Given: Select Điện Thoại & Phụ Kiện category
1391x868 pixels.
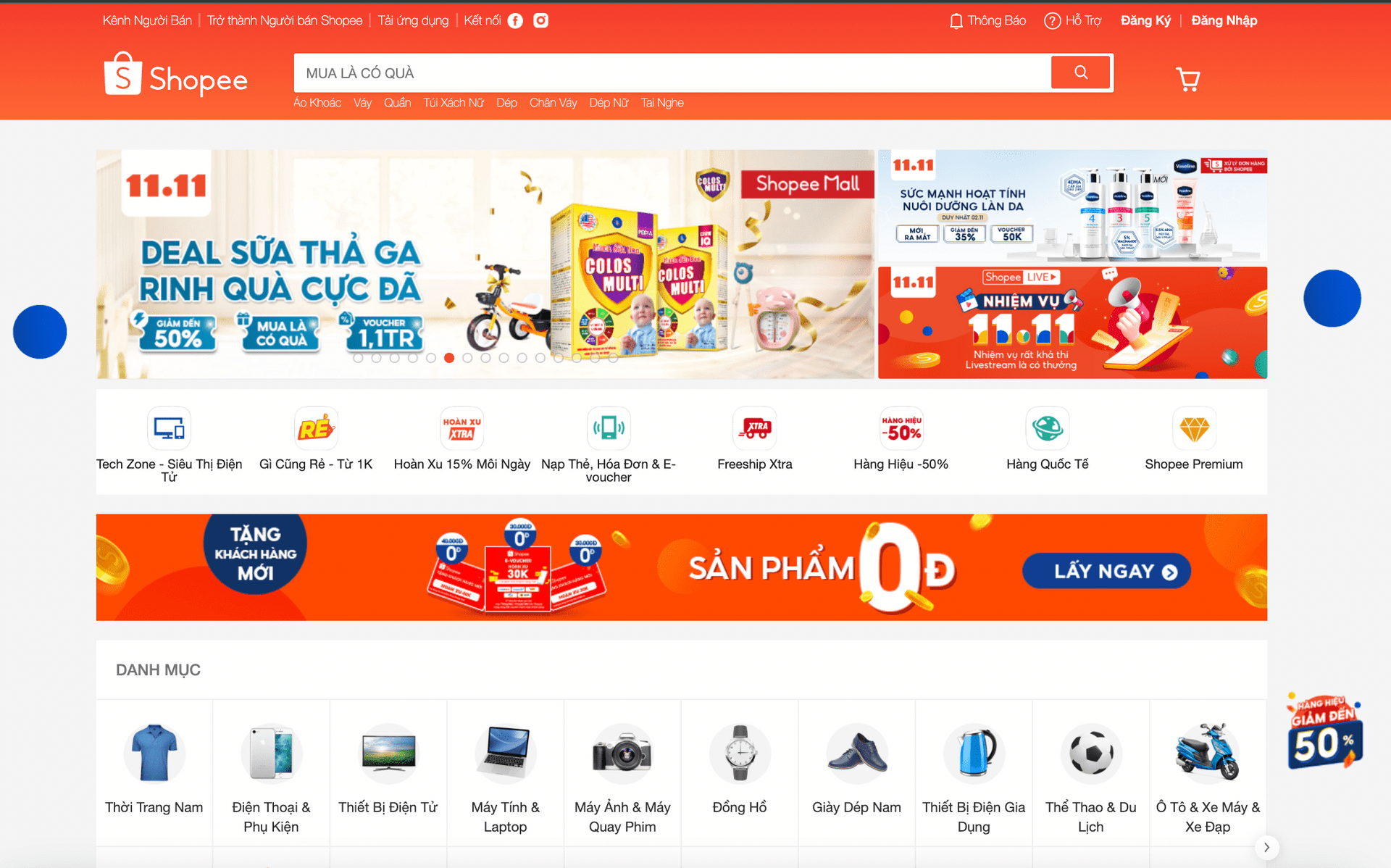Looking at the screenshot, I should [x=271, y=772].
